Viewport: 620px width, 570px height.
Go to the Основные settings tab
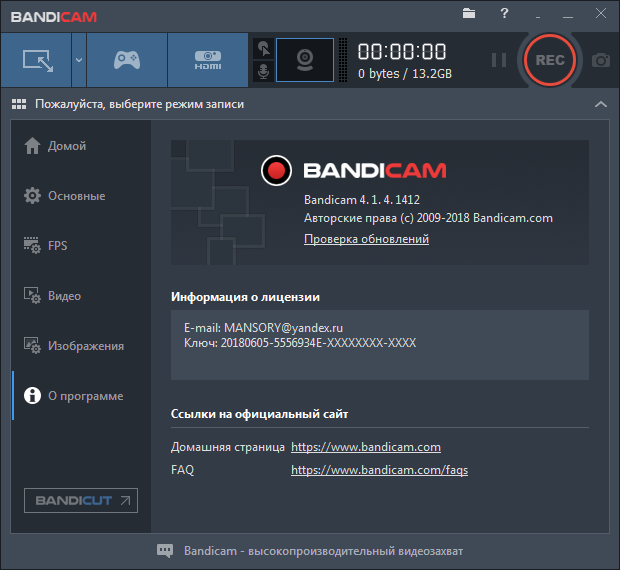76,196
